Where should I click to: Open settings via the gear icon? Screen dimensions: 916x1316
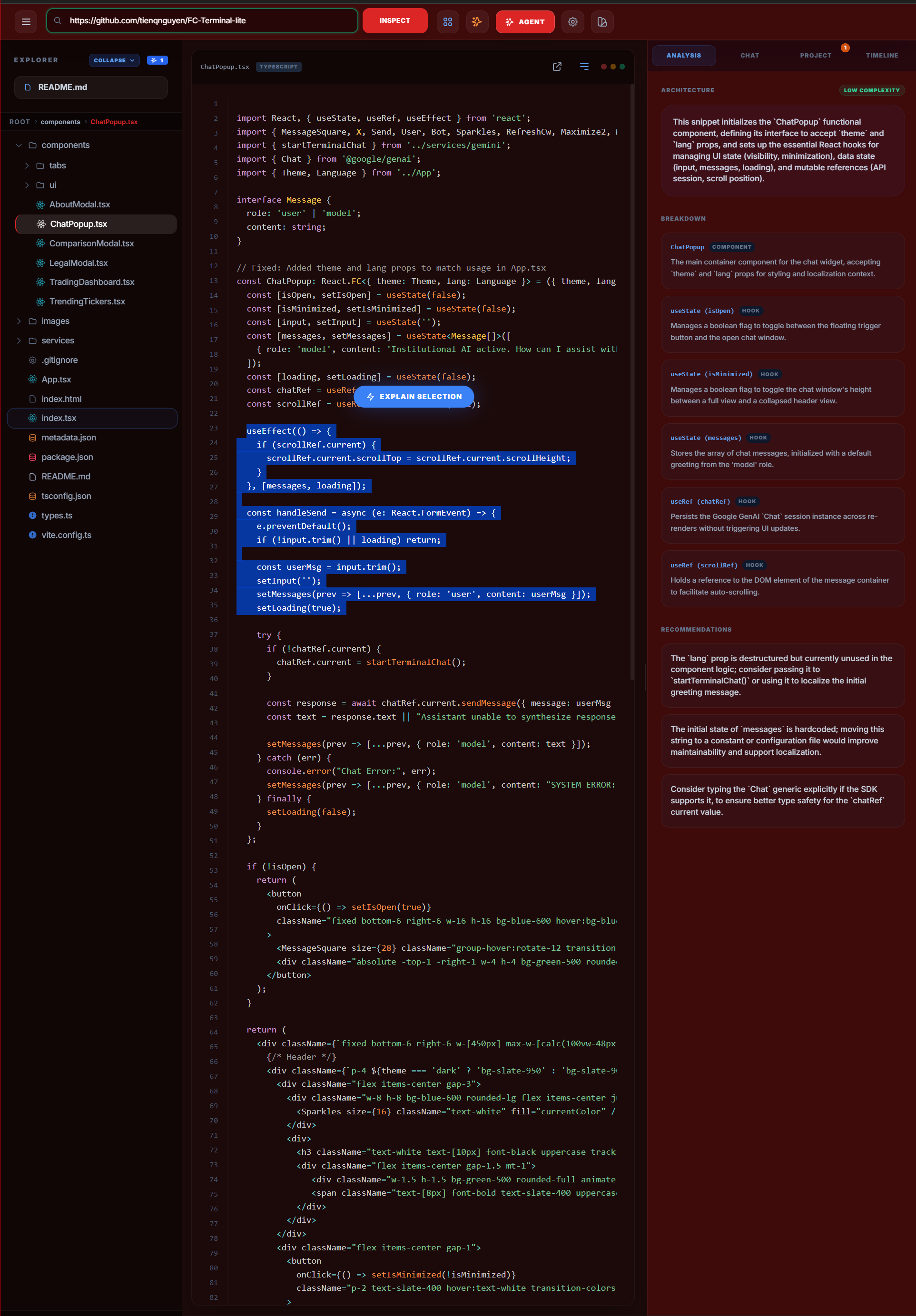[572, 21]
